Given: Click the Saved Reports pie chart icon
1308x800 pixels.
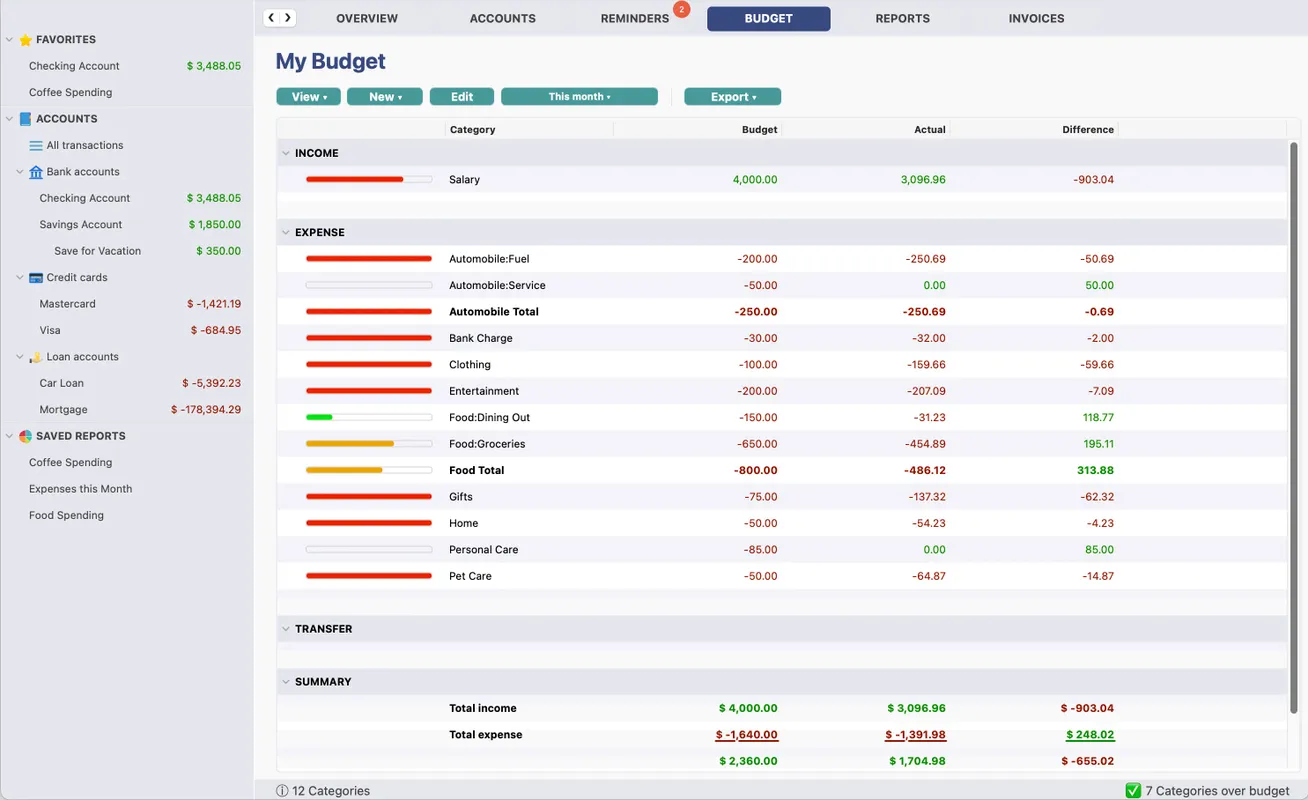Looking at the screenshot, I should 26,436.
